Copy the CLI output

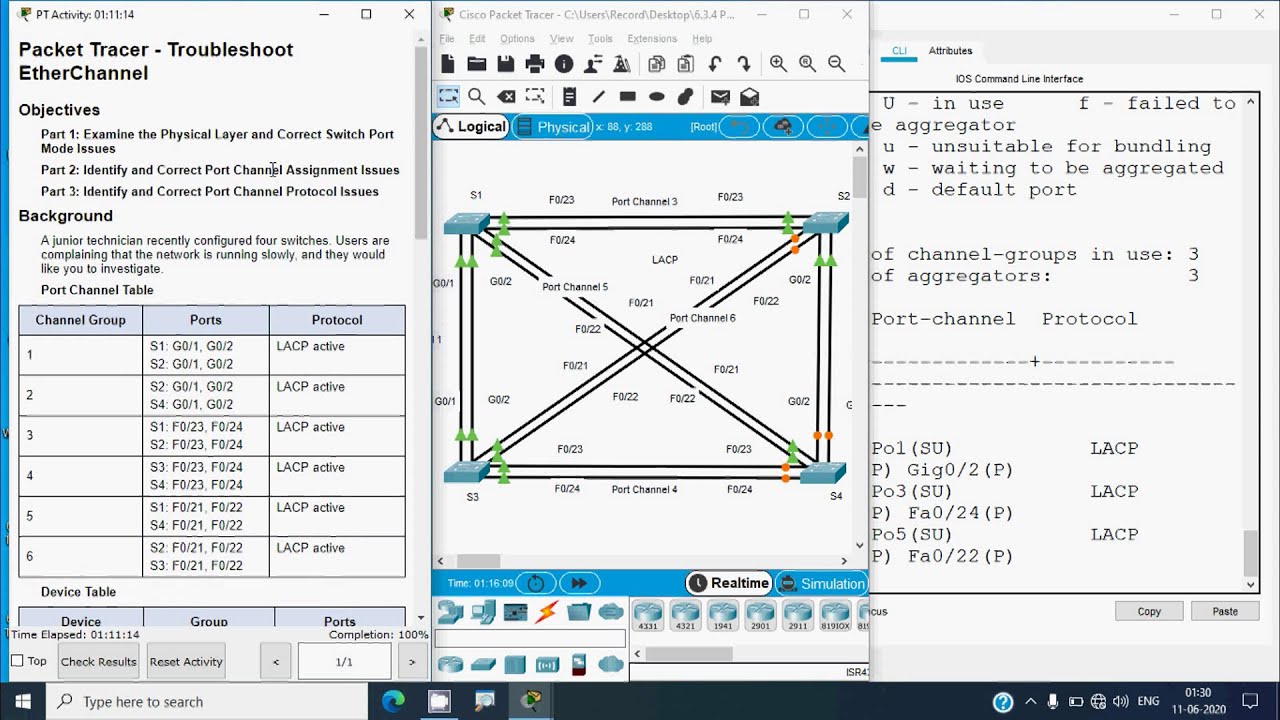pyautogui.click(x=1149, y=611)
